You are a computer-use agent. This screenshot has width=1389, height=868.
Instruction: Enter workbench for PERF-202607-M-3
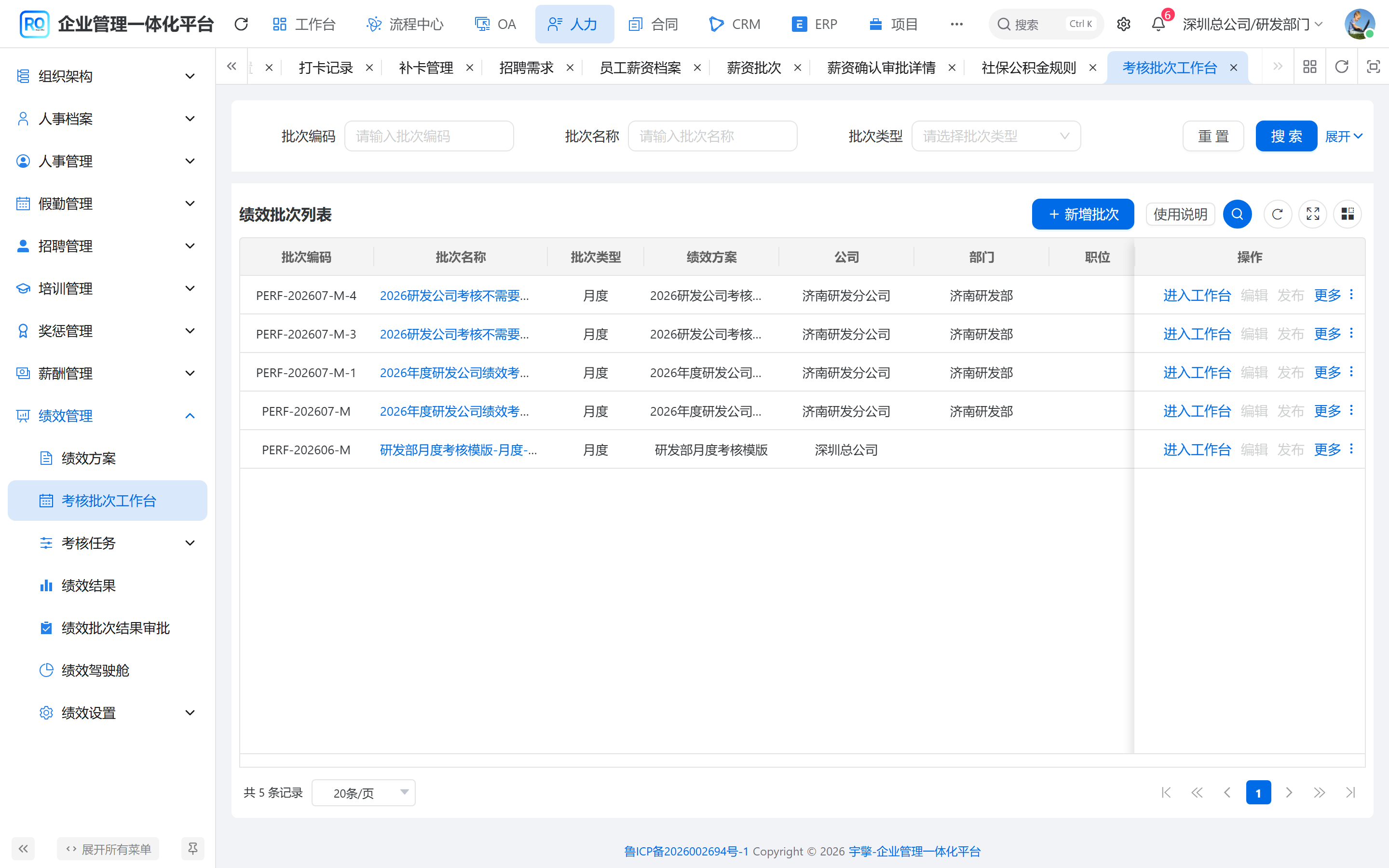coord(1197,334)
